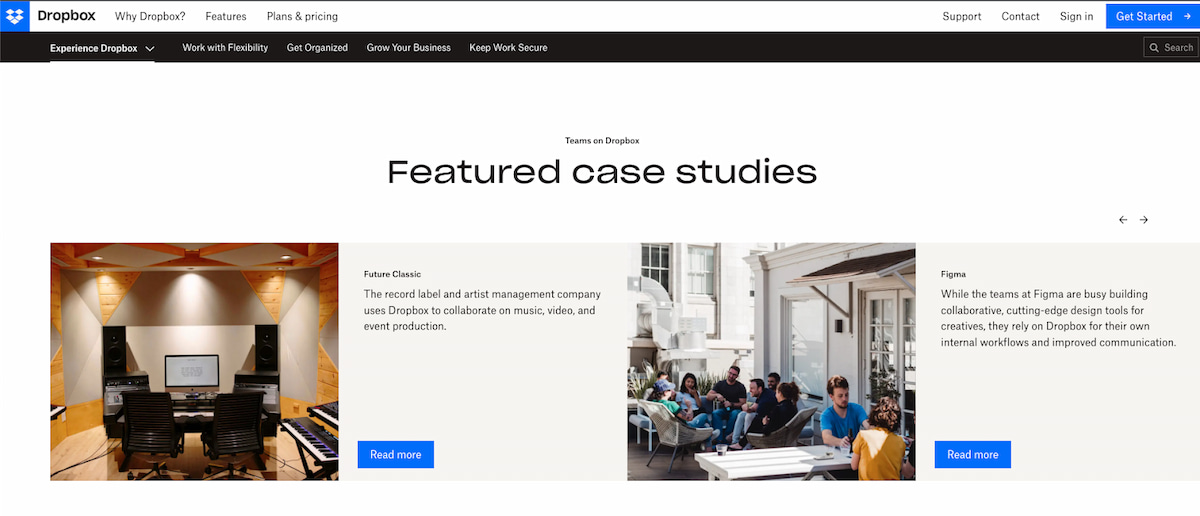
Task: Click the Figma team patio photo
Action: point(771,361)
